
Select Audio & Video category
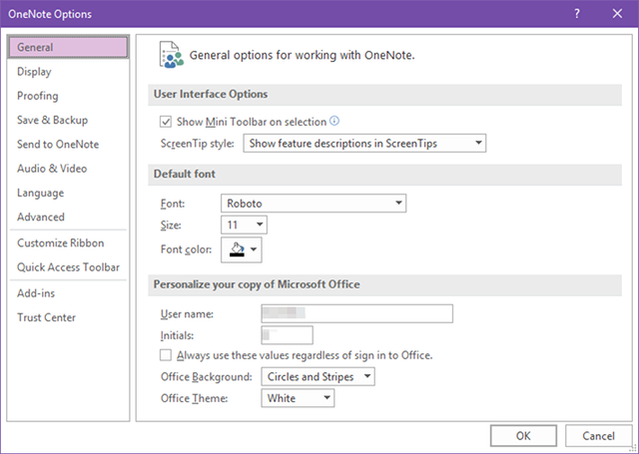pos(68,169)
